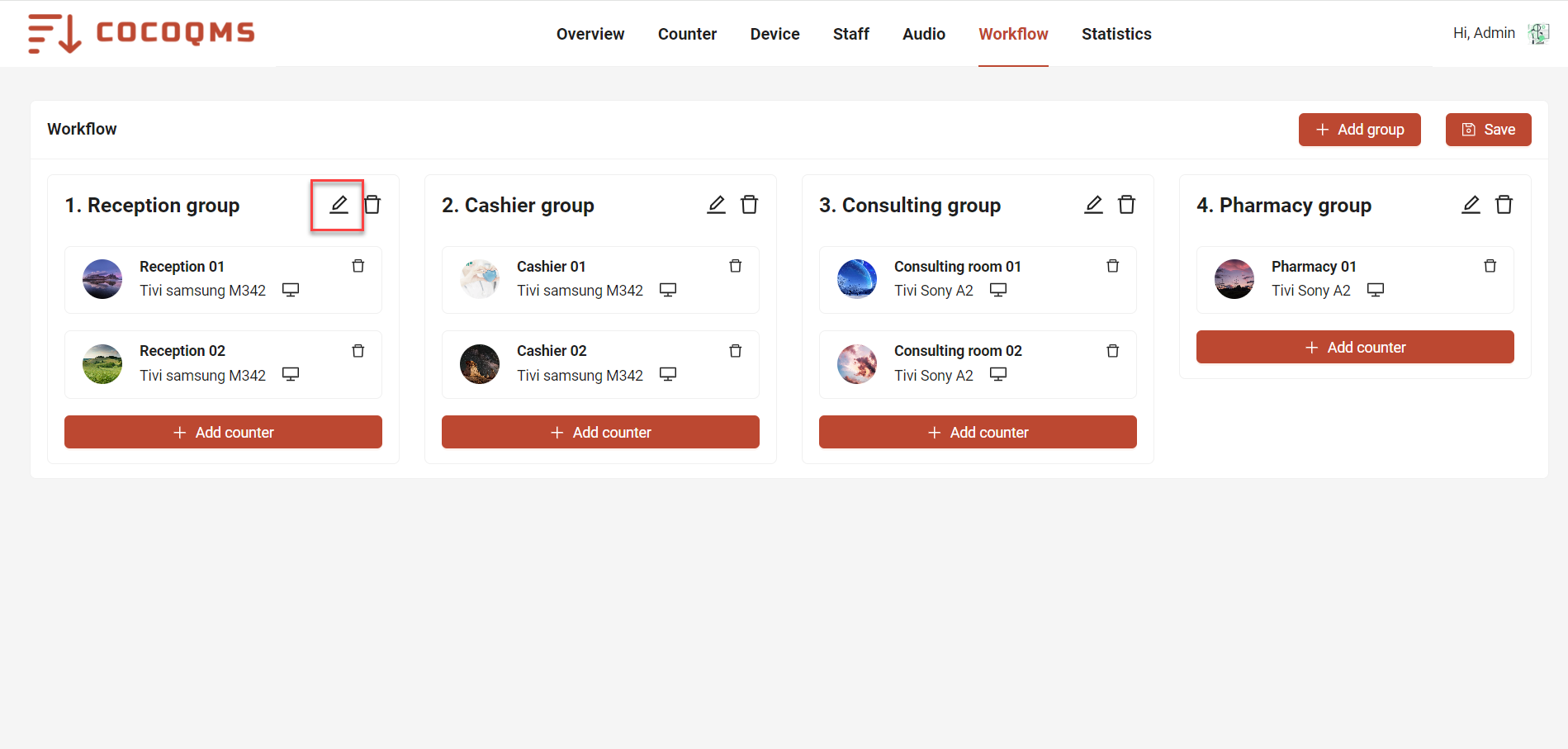Add a new workflow group
Viewport: 1568px width, 749px height.
click(1359, 130)
